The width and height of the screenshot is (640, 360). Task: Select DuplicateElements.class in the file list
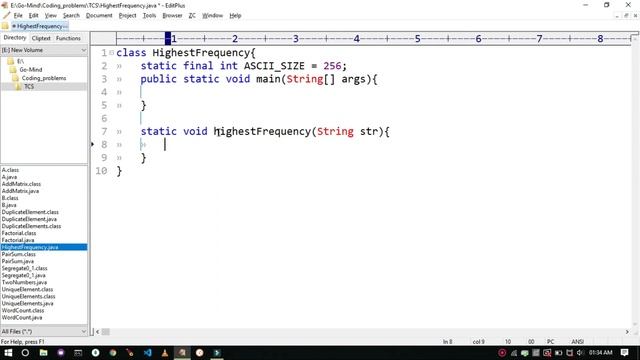pos(31,226)
